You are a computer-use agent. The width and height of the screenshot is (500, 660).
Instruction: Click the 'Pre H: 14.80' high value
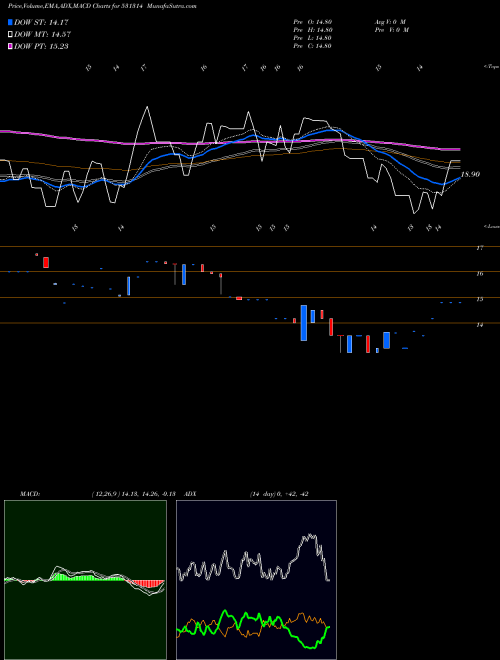coord(313,30)
